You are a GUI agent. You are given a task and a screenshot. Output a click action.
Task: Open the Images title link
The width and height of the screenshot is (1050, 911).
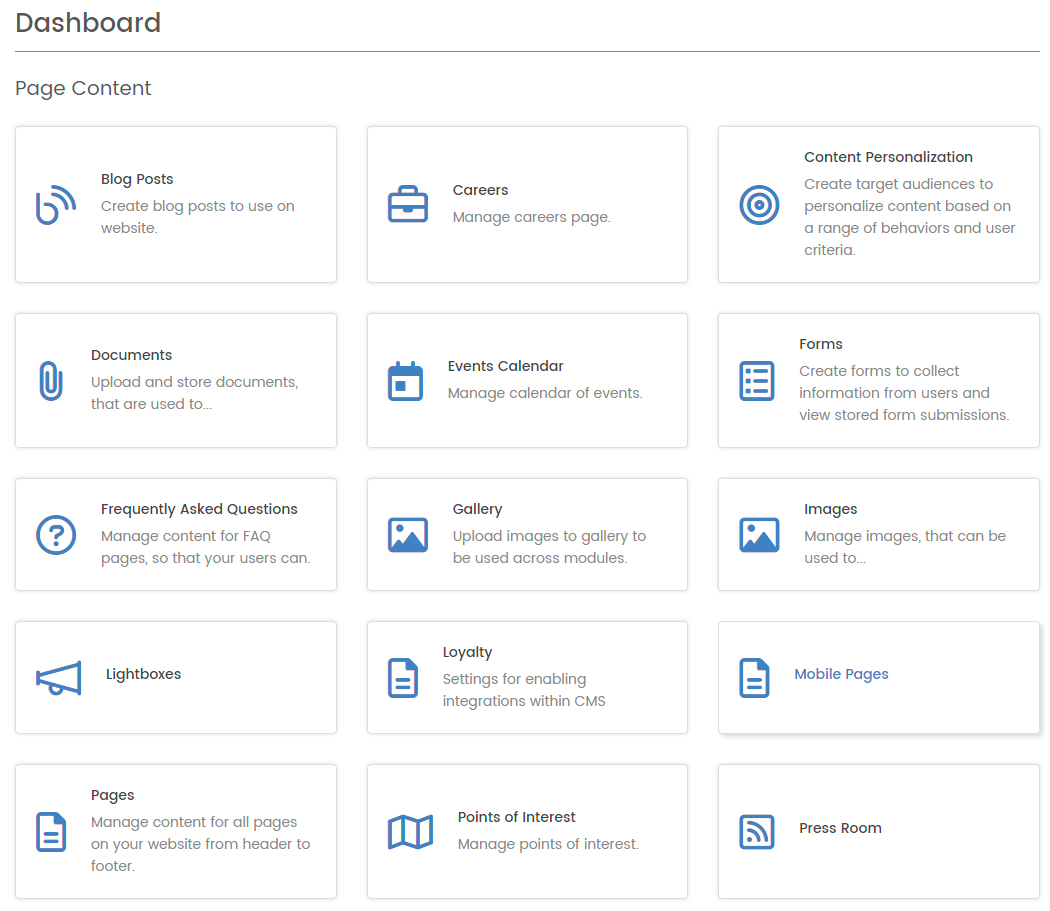coord(830,509)
